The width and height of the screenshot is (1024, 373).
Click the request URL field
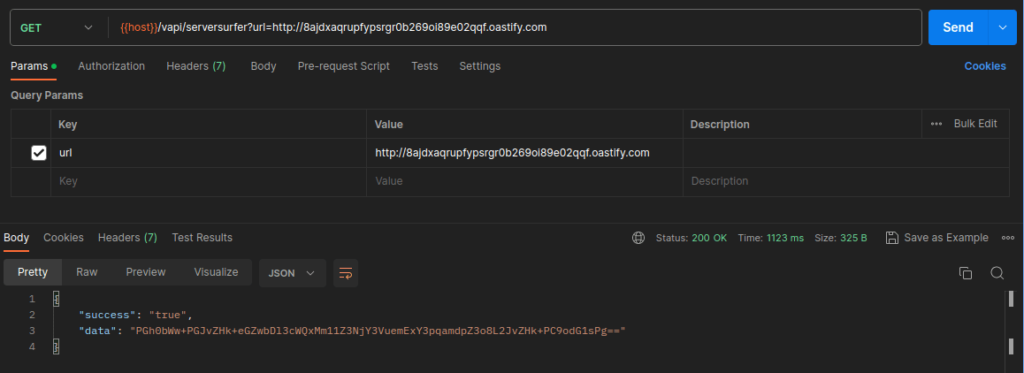[516, 27]
